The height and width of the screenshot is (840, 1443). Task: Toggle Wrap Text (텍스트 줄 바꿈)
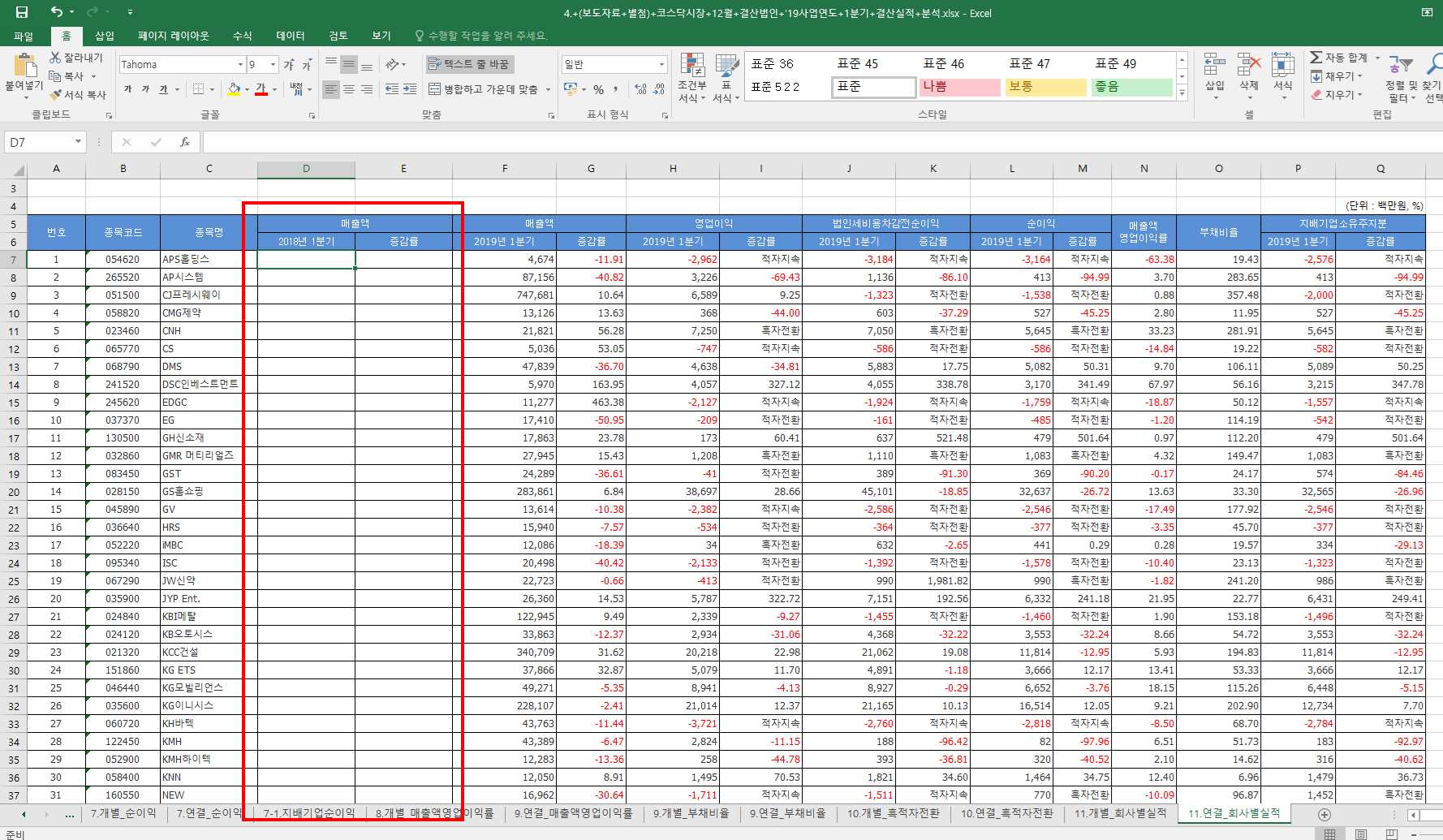click(x=470, y=64)
